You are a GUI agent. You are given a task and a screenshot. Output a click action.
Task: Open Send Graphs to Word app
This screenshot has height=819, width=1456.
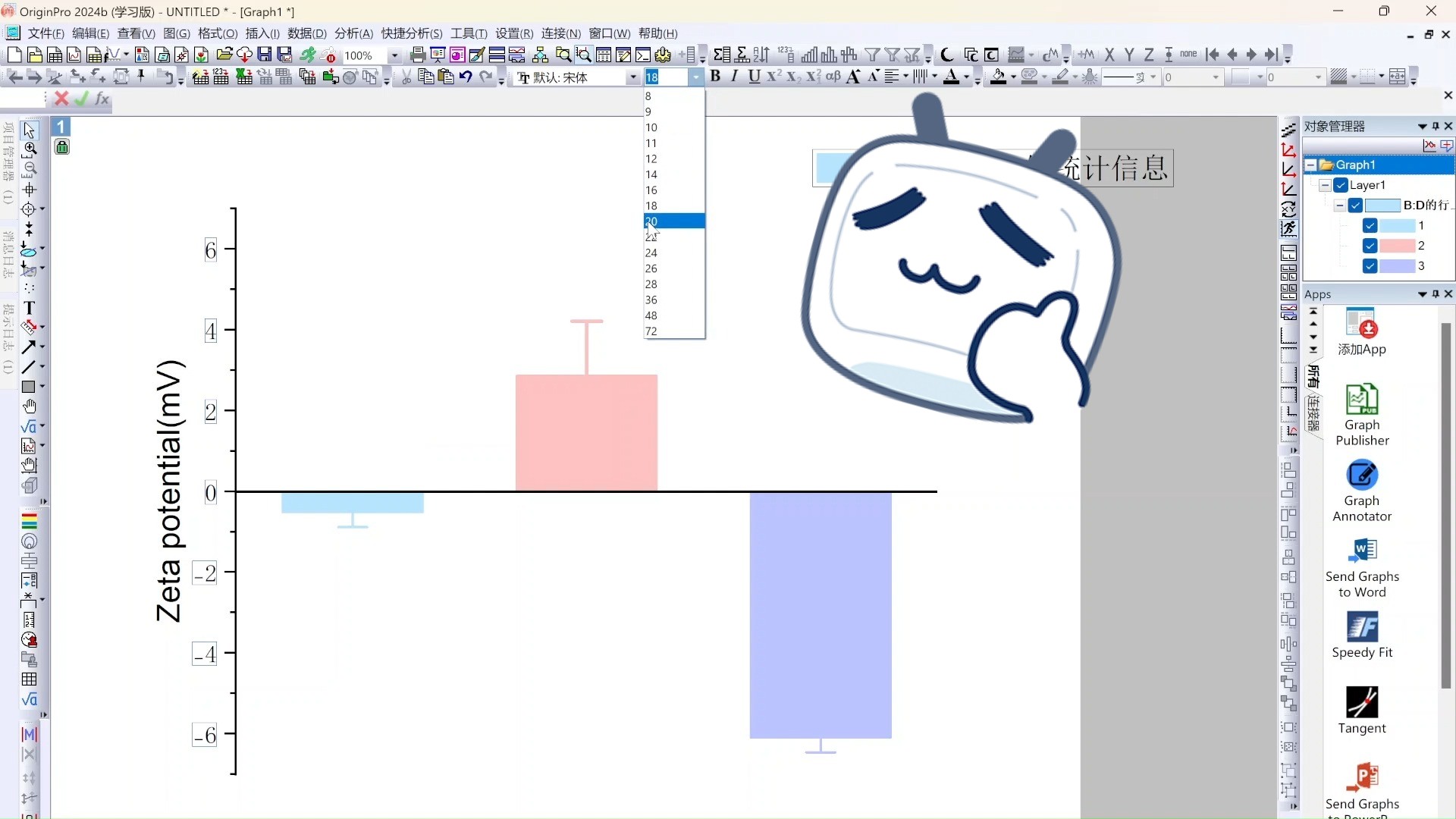pos(1362,551)
